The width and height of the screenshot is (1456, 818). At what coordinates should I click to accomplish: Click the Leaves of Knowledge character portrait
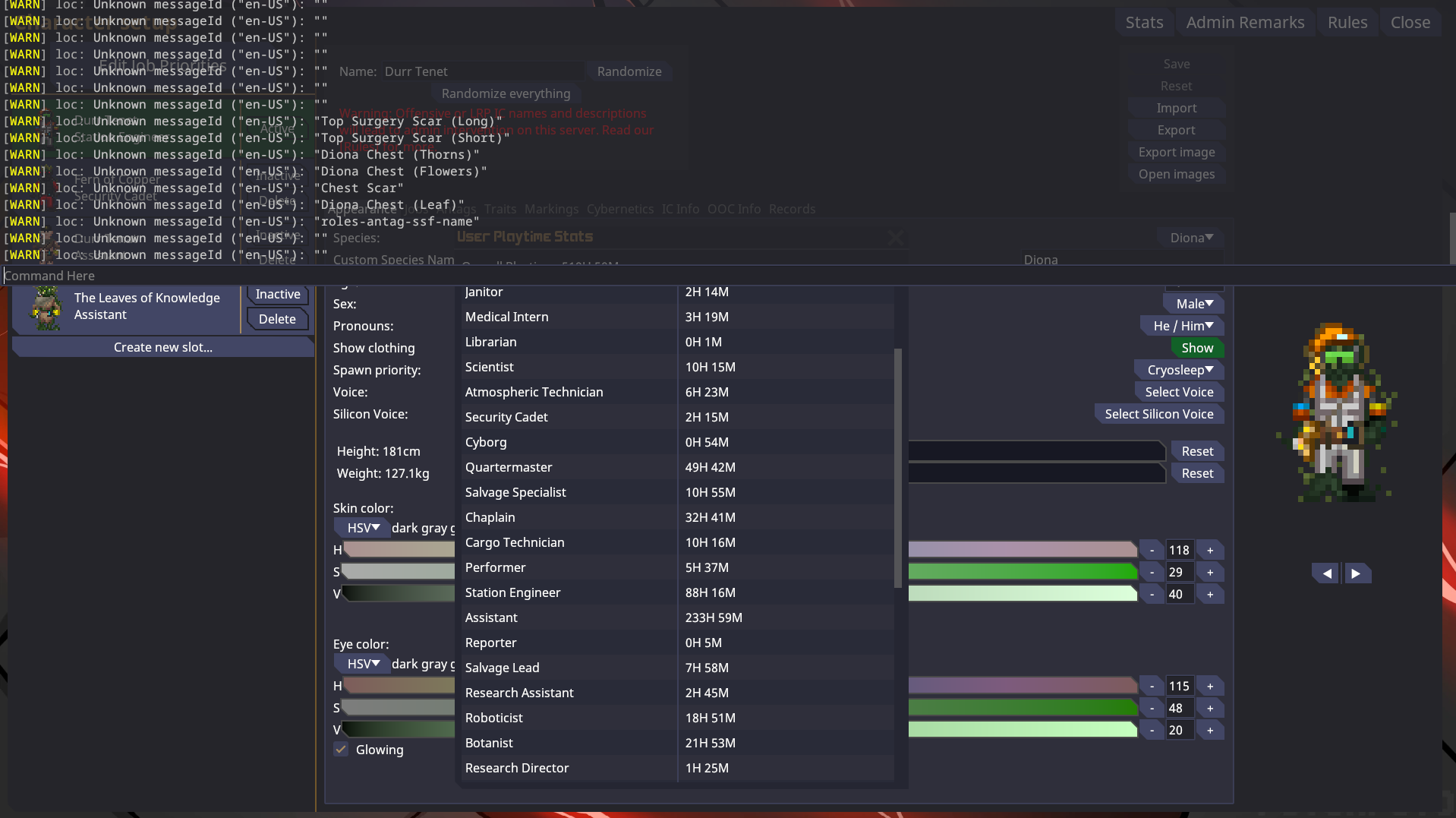click(x=46, y=308)
